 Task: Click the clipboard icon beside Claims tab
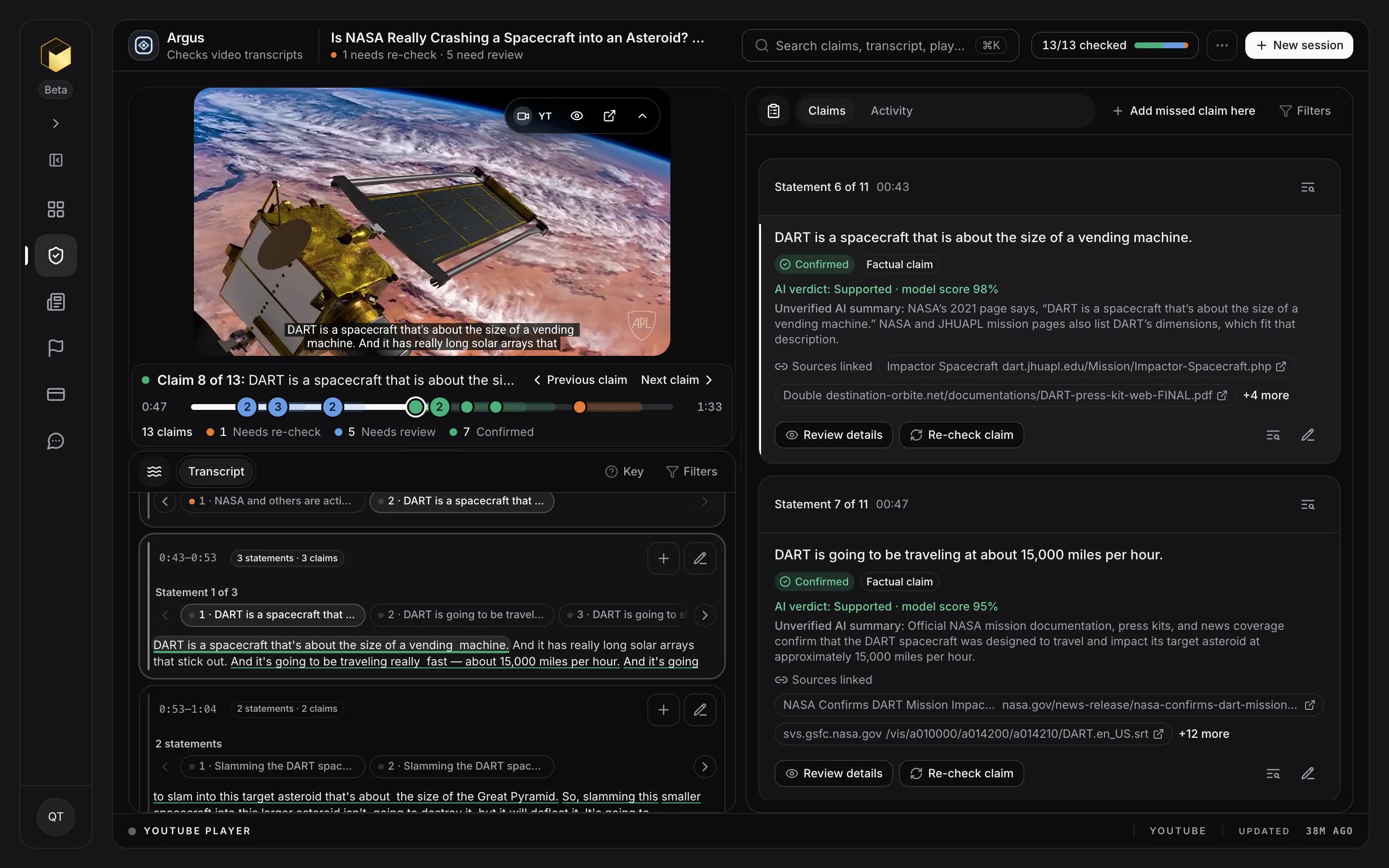[774, 111]
